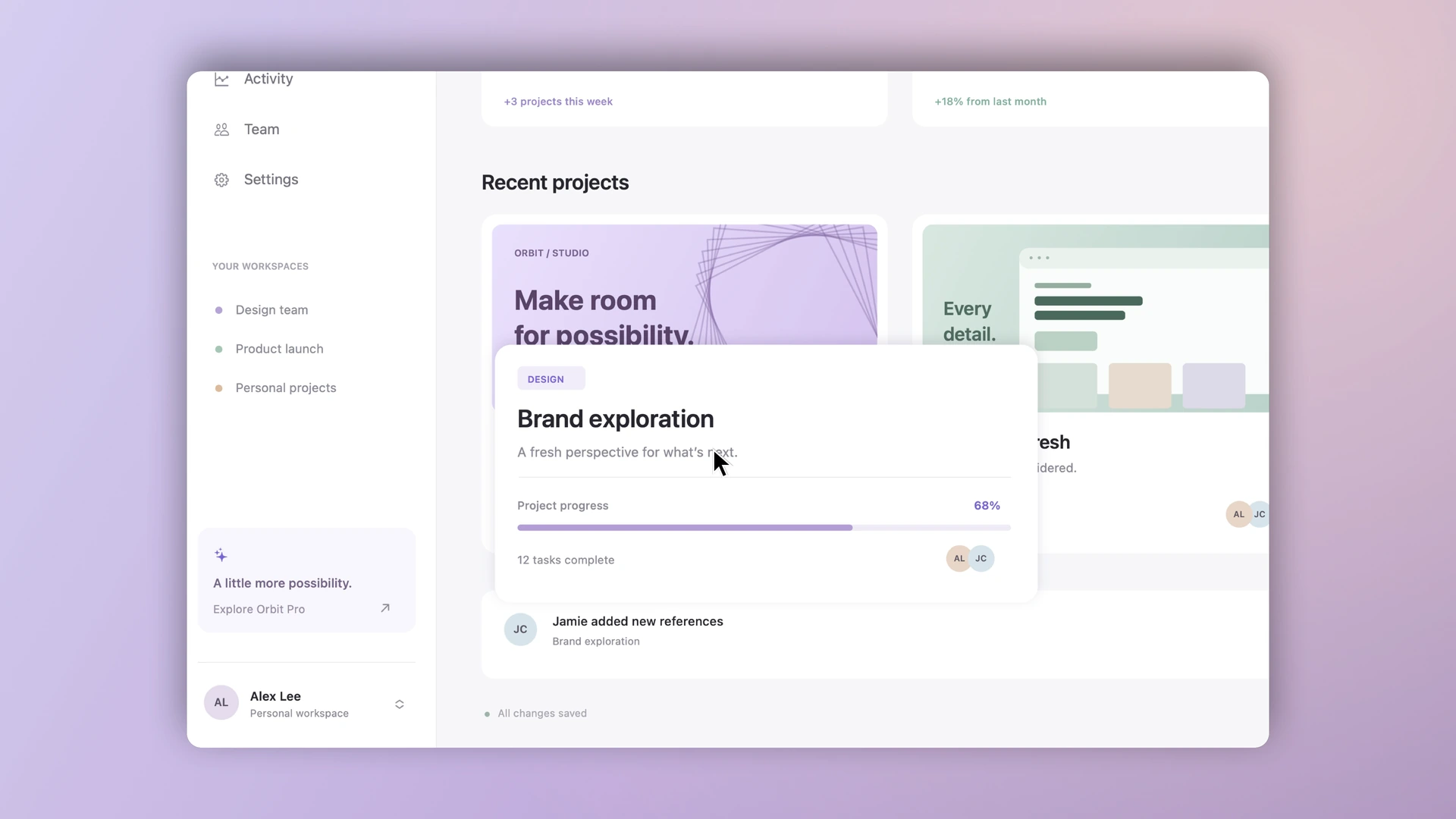Viewport: 1456px width, 819px height.
Task: Open Activity from the chart icon
Action: click(221, 80)
